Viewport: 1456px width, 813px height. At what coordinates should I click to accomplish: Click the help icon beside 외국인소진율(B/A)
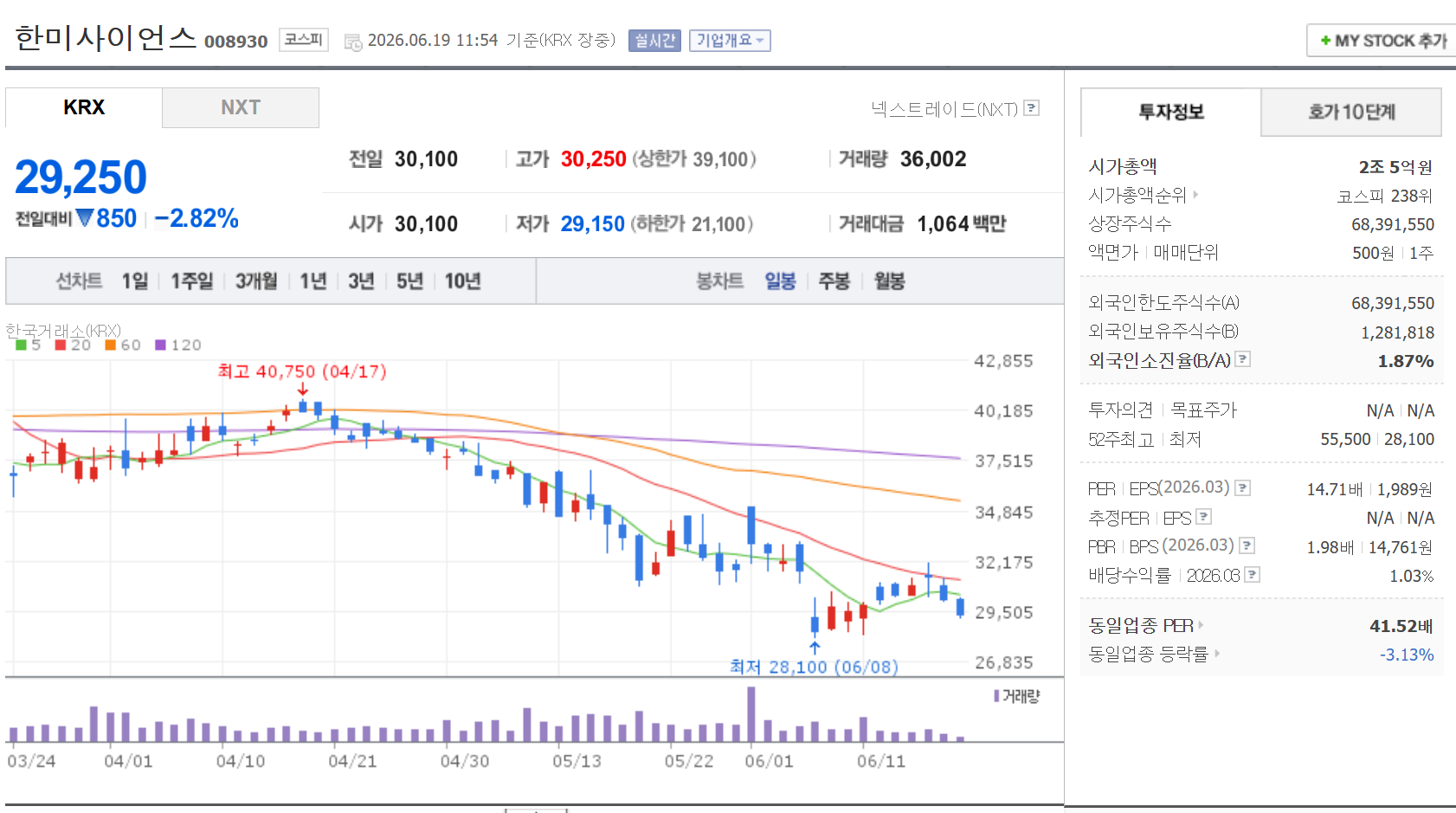pyautogui.click(x=1242, y=358)
